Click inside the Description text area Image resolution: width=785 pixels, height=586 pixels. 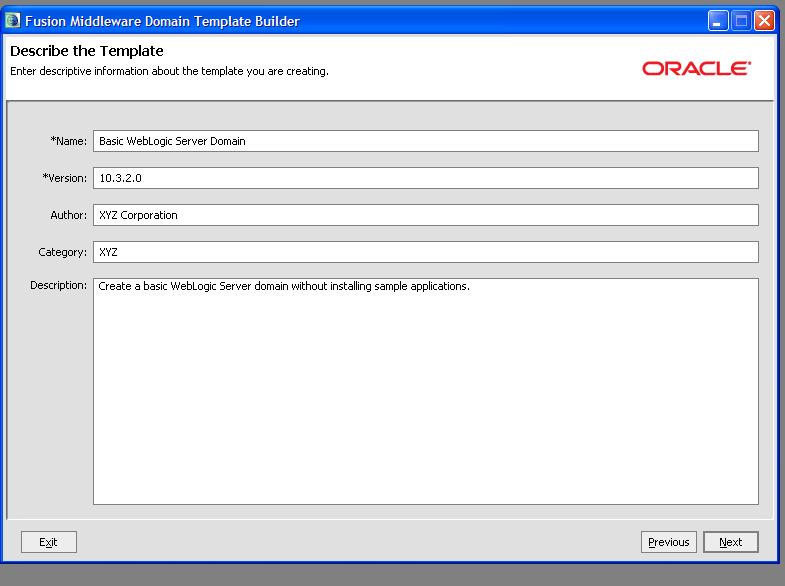[426, 391]
